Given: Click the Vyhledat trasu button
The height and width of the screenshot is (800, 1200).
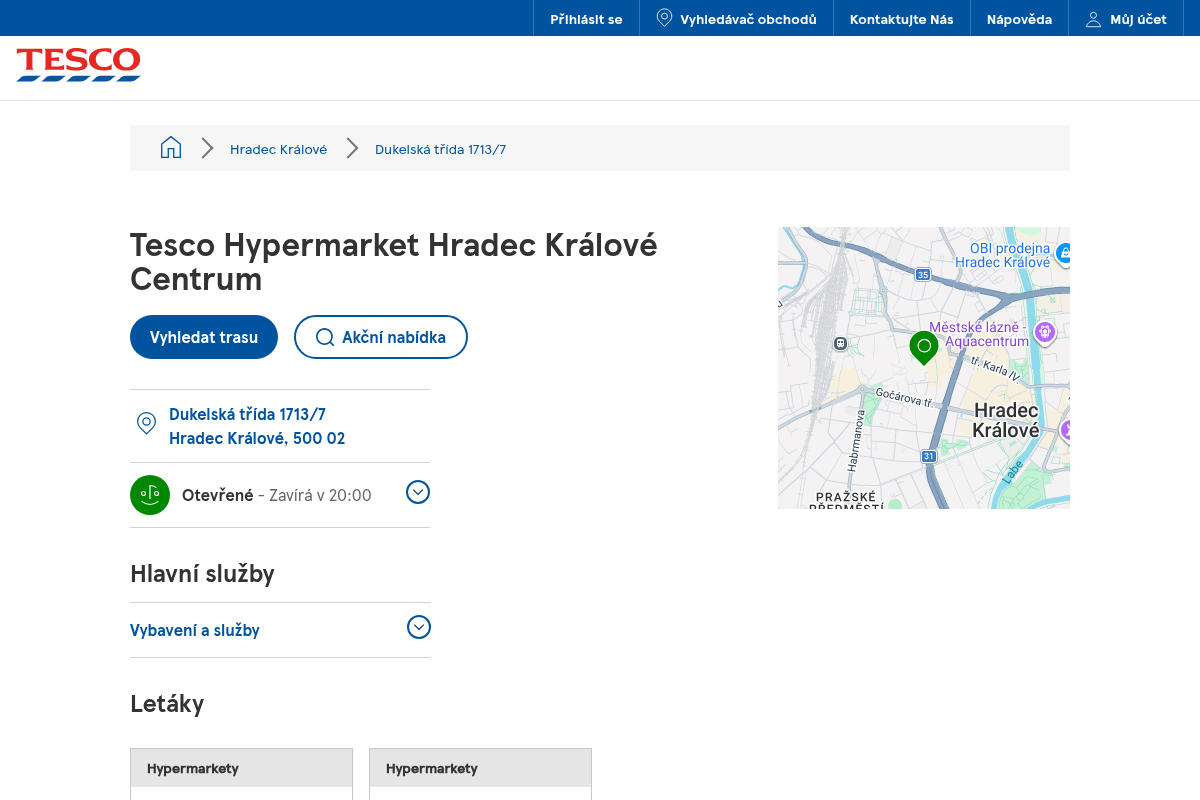Looking at the screenshot, I should (x=204, y=337).
